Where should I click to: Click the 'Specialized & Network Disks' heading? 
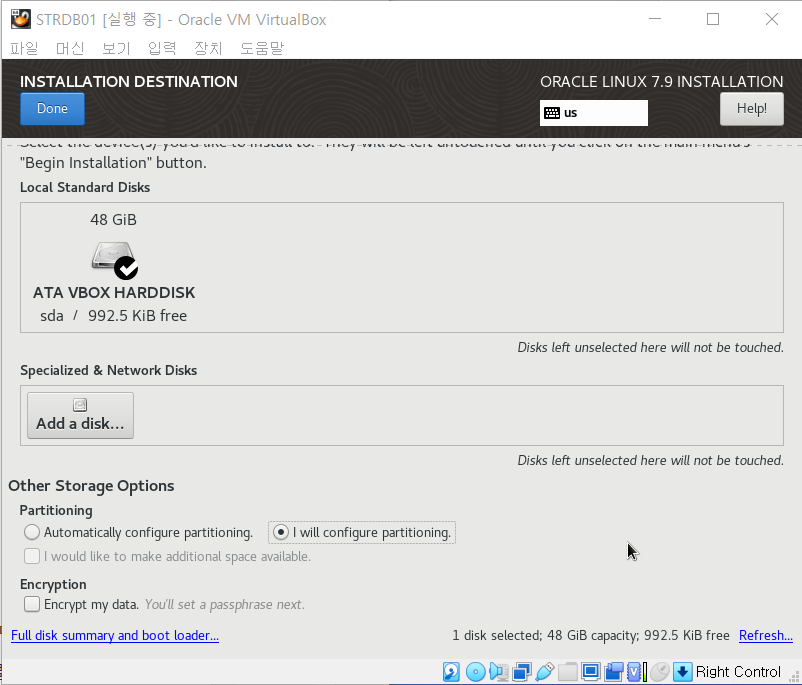pyautogui.click(x=108, y=370)
